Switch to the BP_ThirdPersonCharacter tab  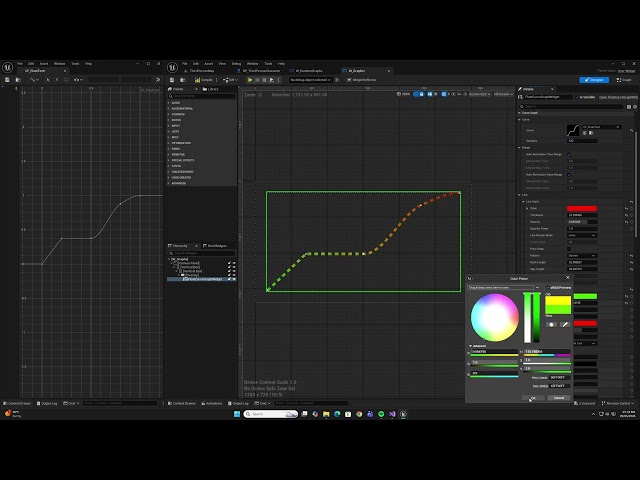(x=260, y=71)
